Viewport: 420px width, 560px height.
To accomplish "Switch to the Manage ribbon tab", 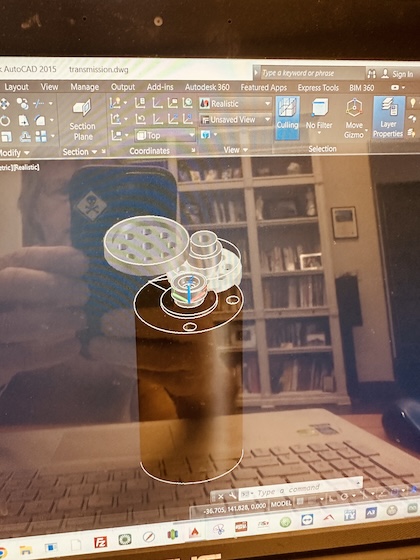I will point(85,87).
